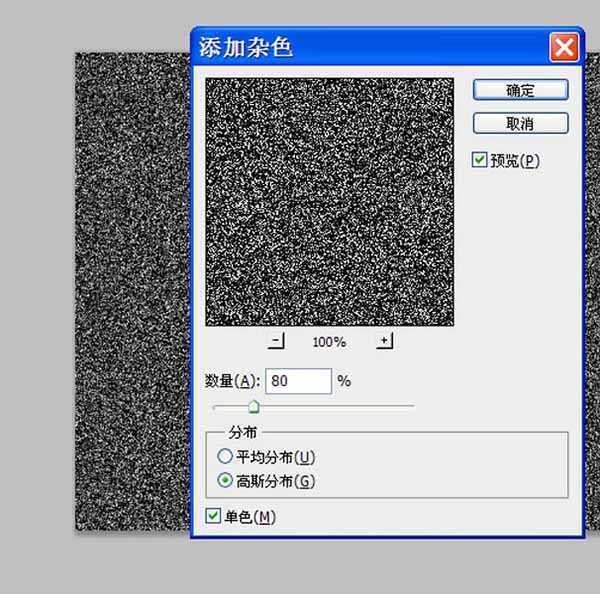600x594 pixels.
Task: Click the 添加杂色 dialog title bar
Action: 370,47
